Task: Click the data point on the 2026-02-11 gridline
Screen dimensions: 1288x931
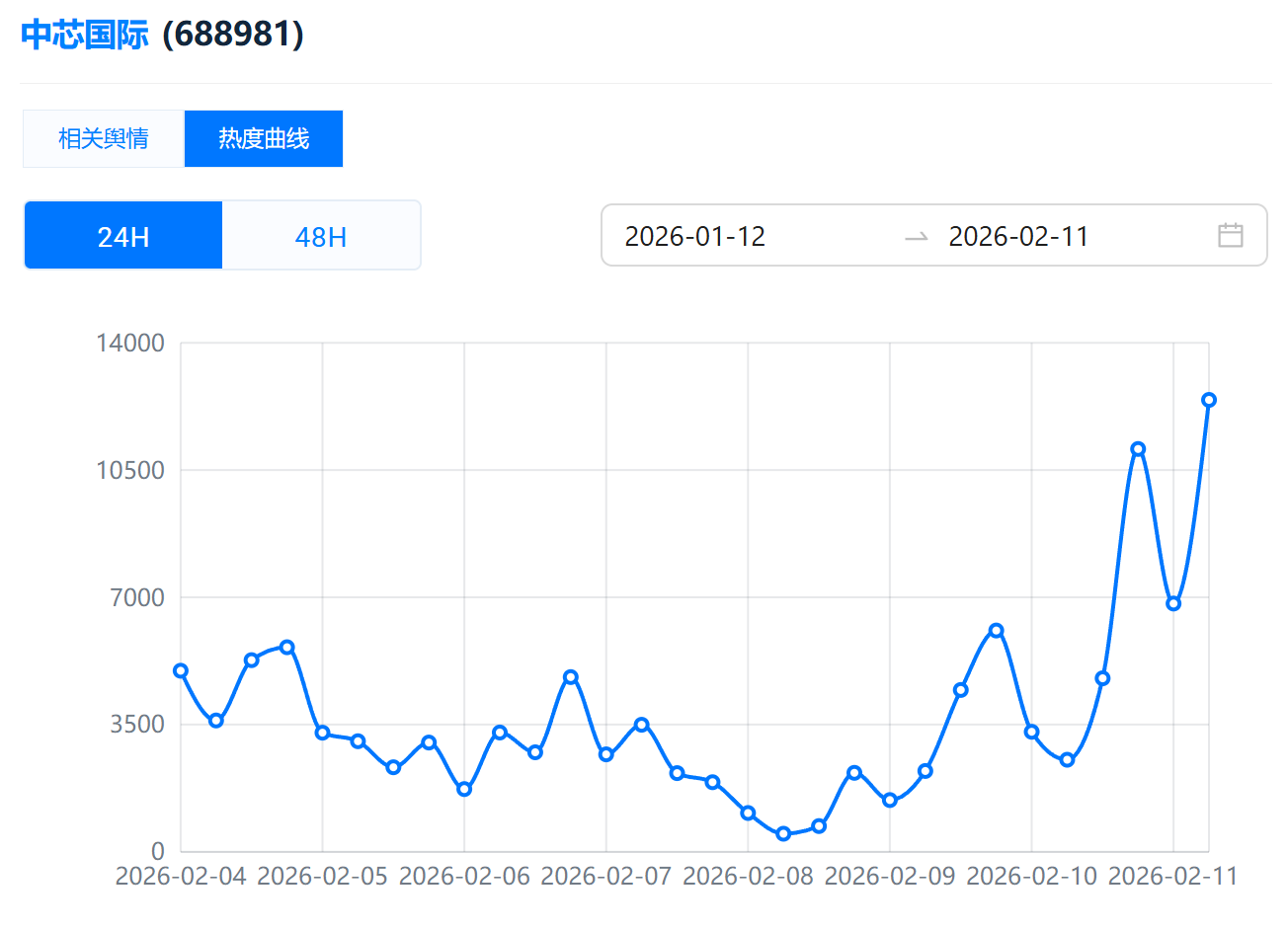Action: pyautogui.click(x=1173, y=603)
